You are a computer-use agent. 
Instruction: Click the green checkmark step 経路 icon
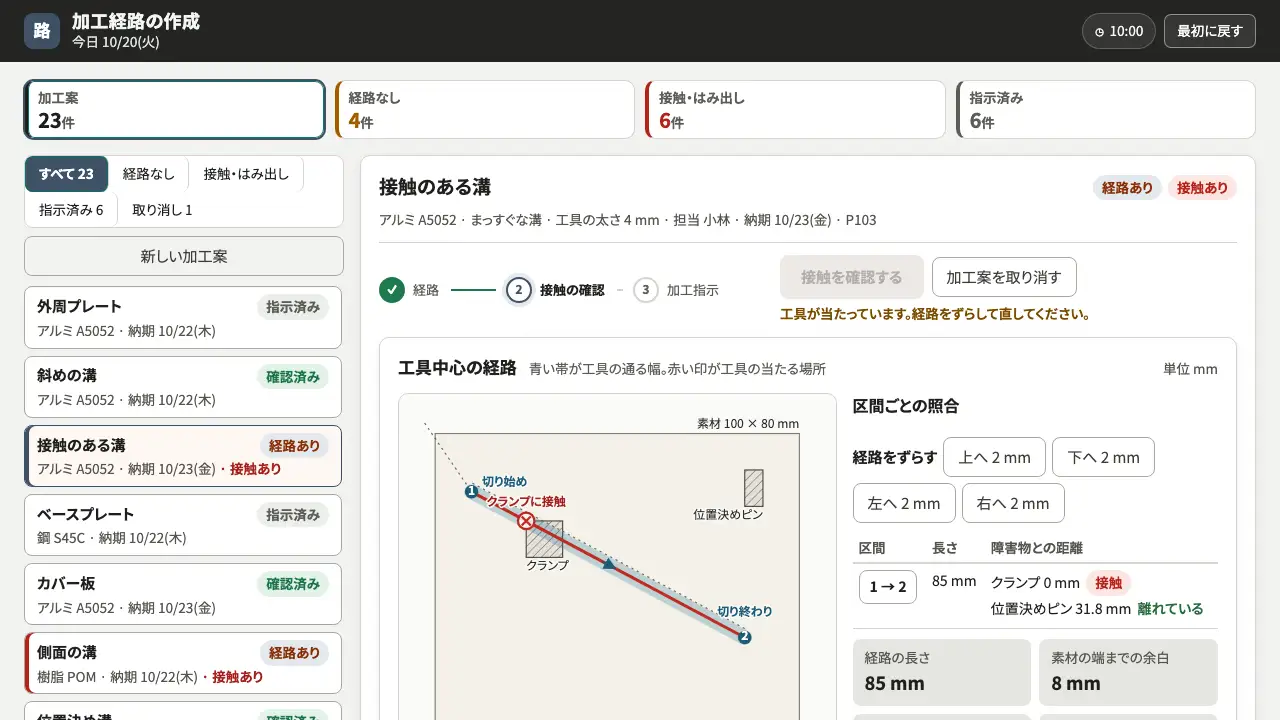click(392, 290)
